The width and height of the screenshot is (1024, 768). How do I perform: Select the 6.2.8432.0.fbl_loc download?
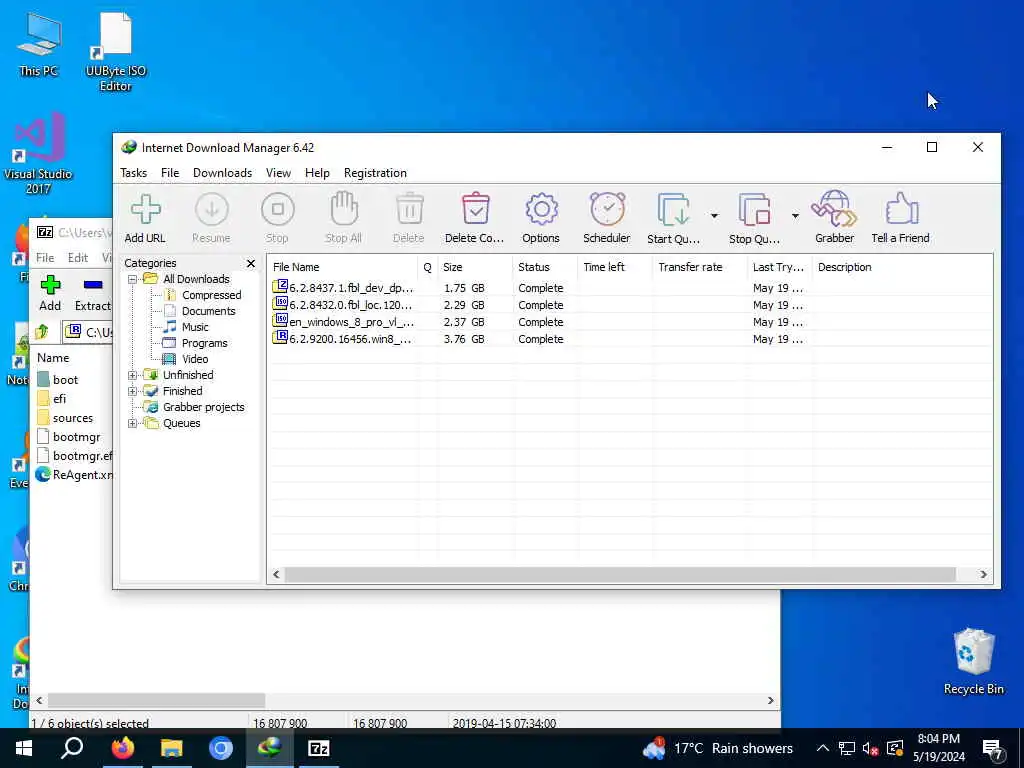point(350,305)
